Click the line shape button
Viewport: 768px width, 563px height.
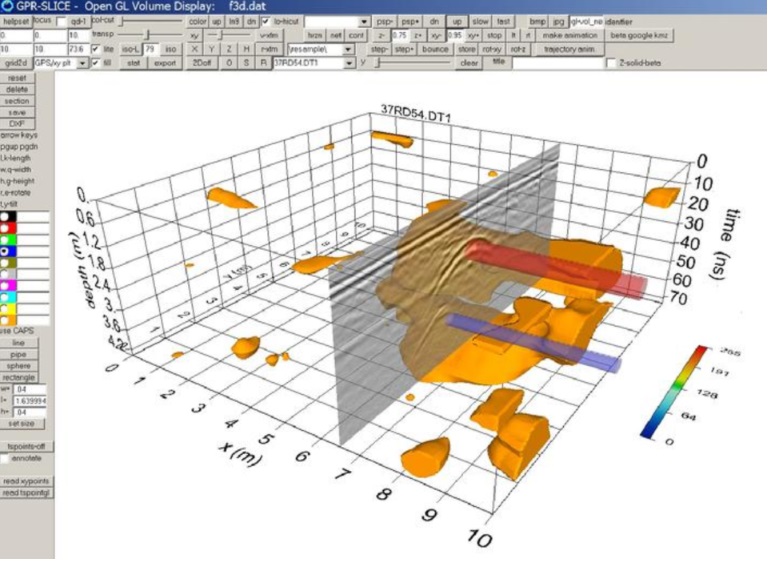click(x=19, y=343)
